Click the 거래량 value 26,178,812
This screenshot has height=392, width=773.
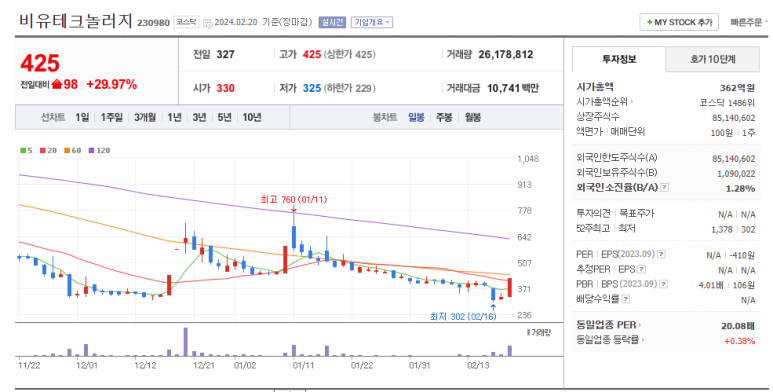point(506,55)
